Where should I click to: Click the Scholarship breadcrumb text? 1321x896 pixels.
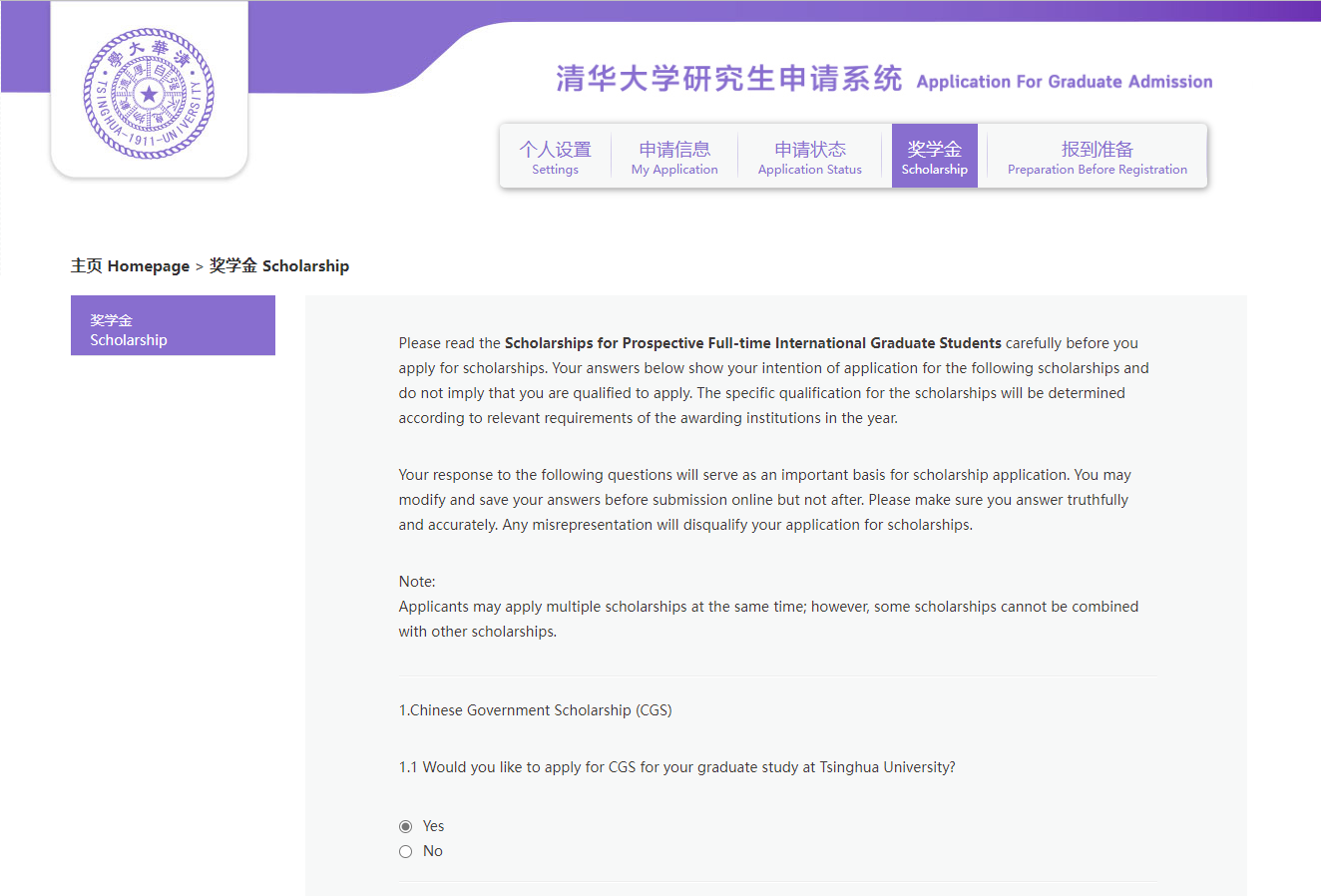point(279,265)
